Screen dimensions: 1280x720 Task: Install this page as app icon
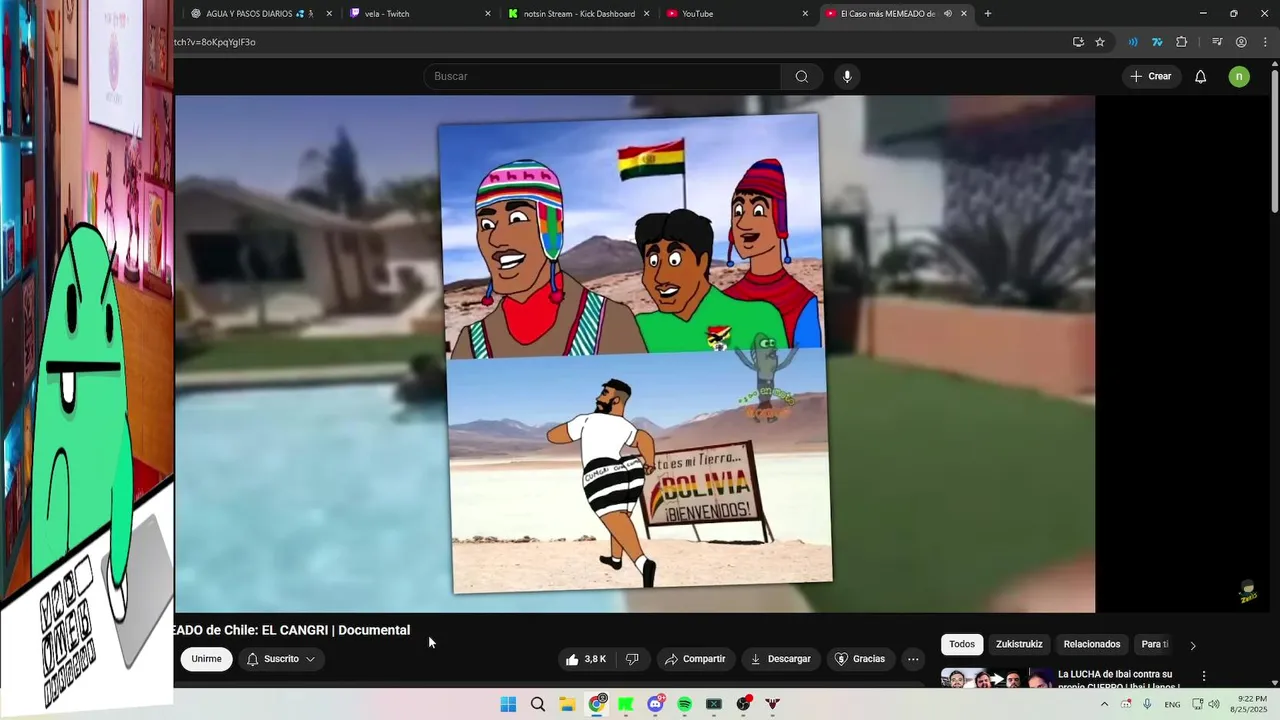[1078, 42]
